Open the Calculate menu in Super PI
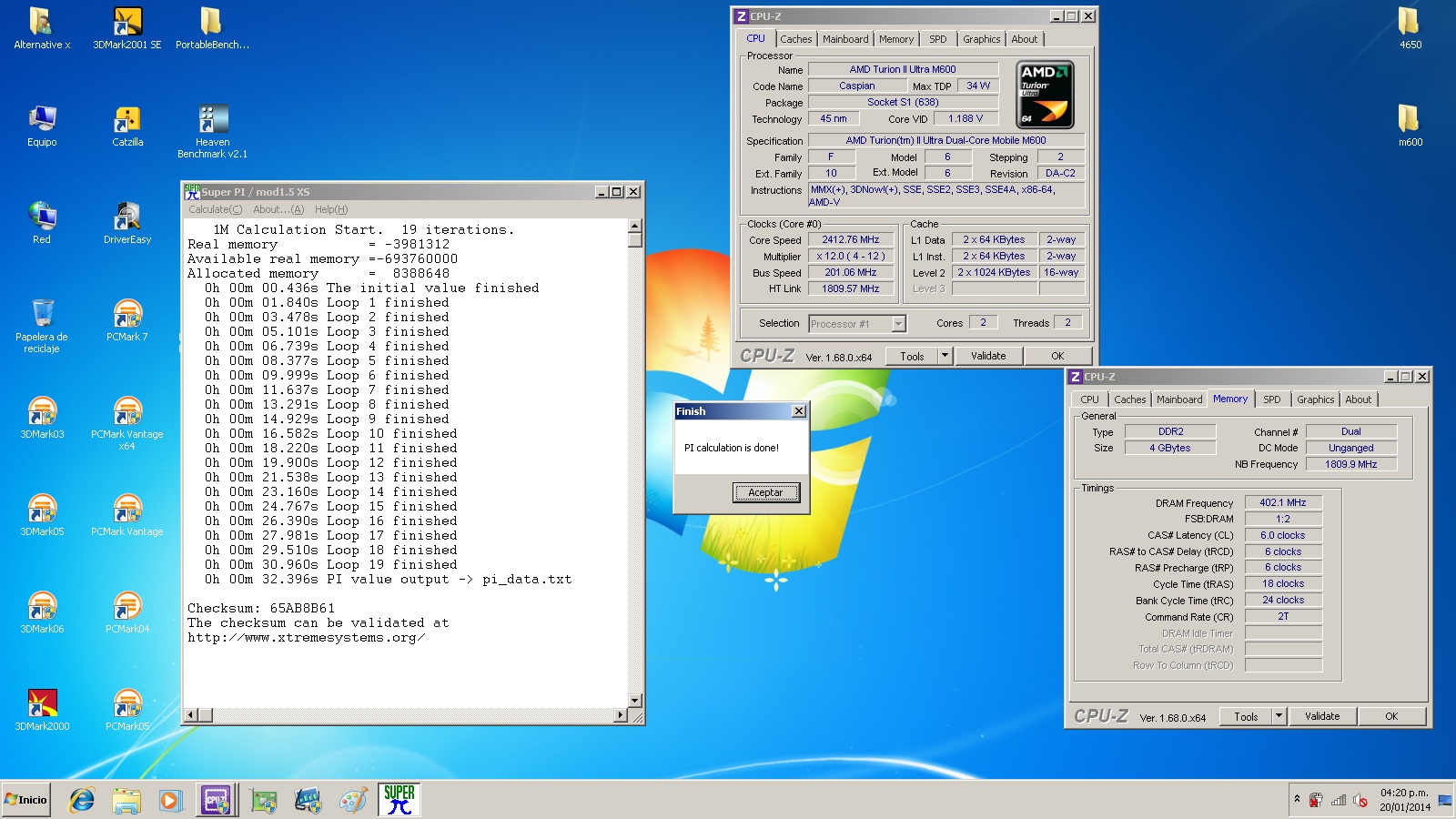Image resolution: width=1456 pixels, height=819 pixels. [x=215, y=209]
